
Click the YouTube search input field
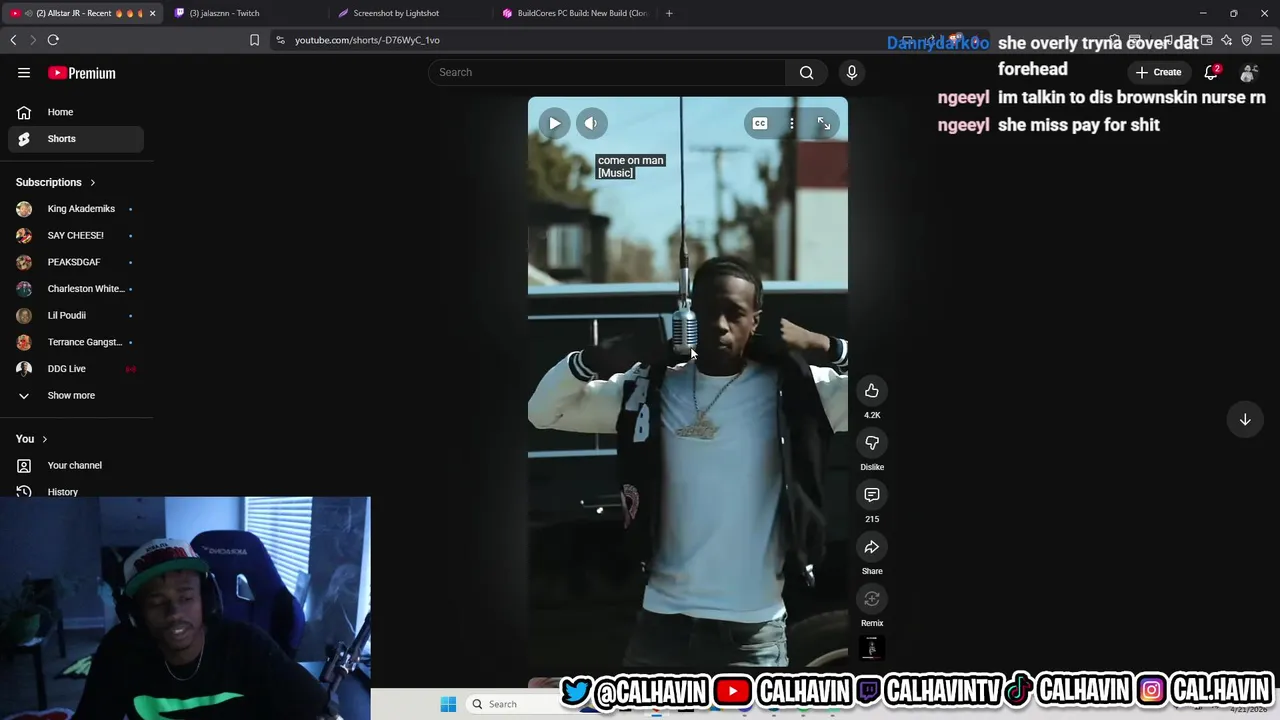pyautogui.click(x=607, y=72)
